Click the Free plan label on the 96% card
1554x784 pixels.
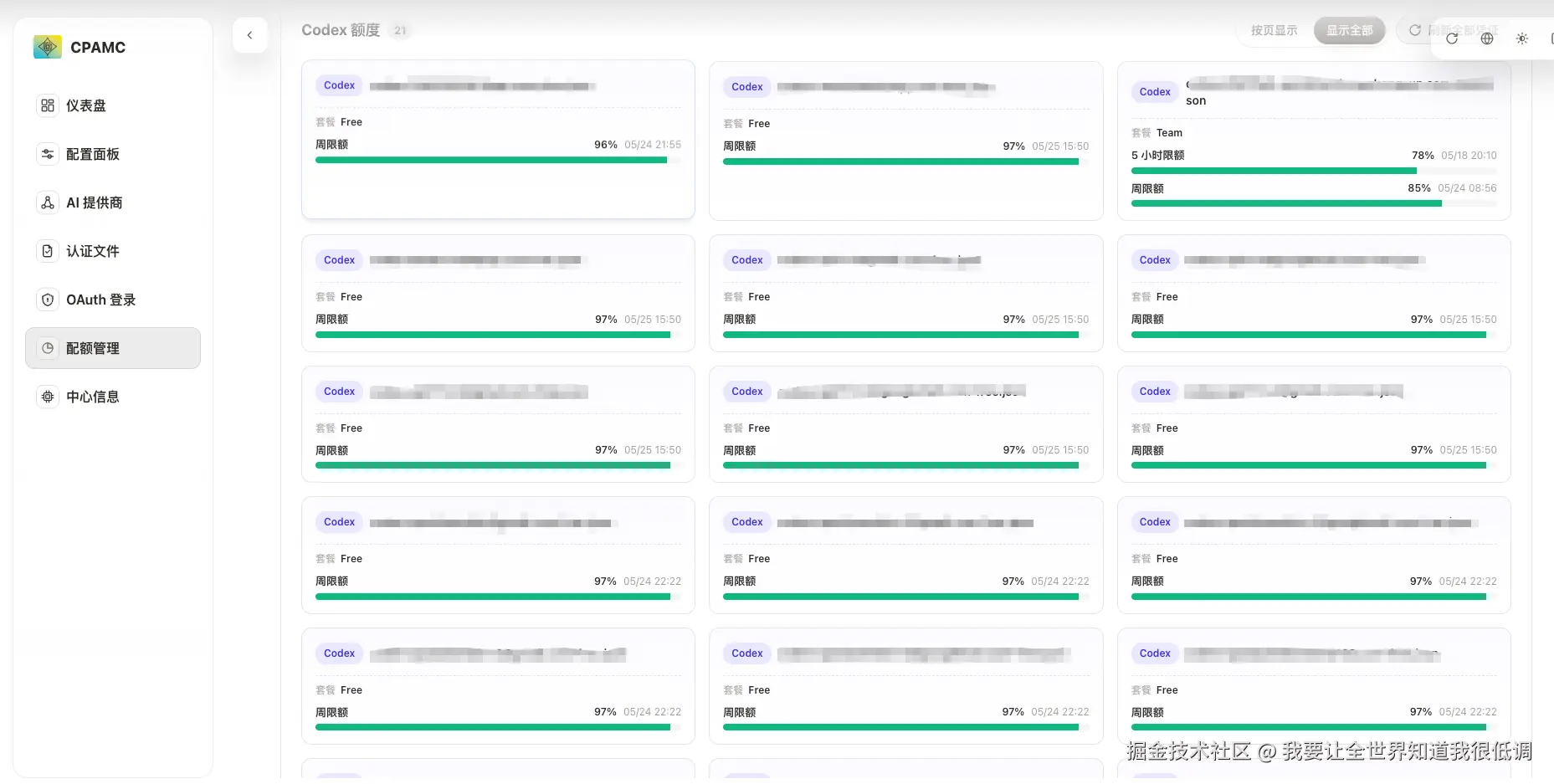[351, 122]
